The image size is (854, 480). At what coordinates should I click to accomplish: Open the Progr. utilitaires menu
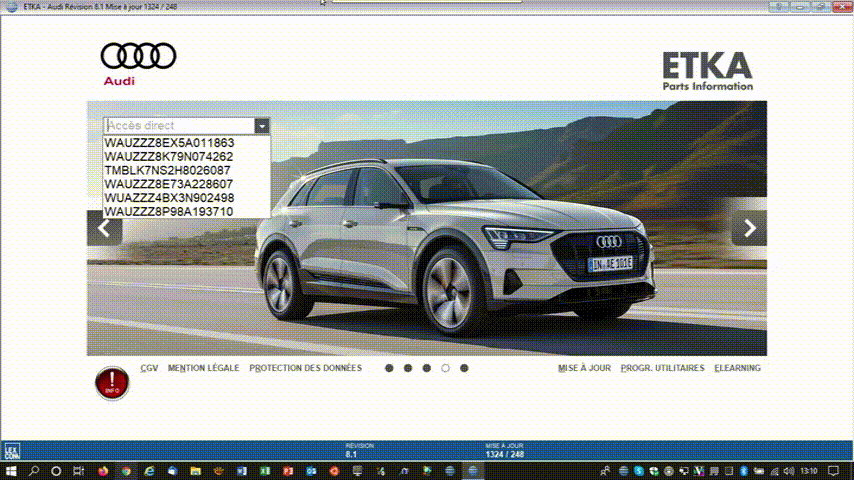(662, 368)
